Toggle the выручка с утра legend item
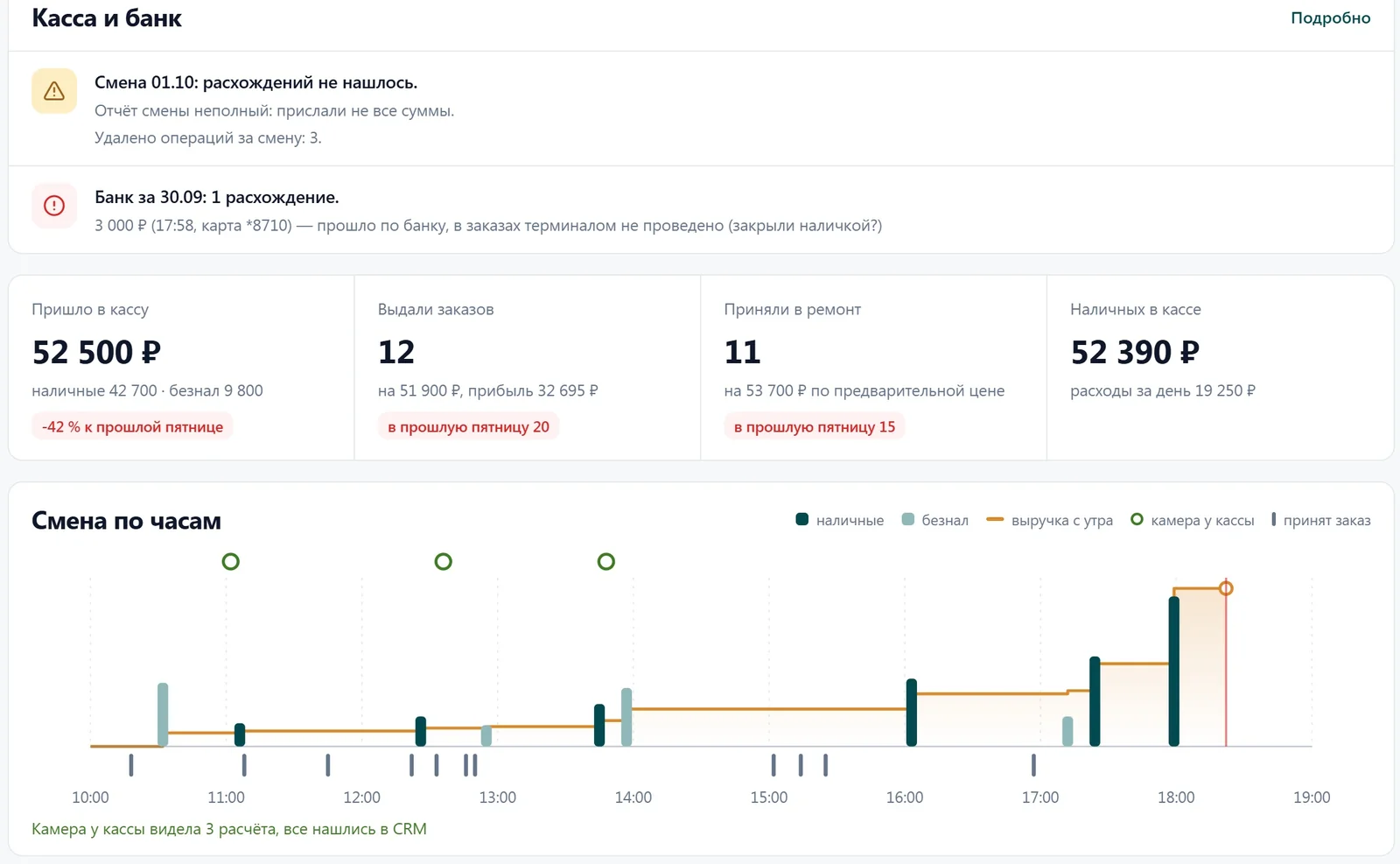 [1050, 520]
